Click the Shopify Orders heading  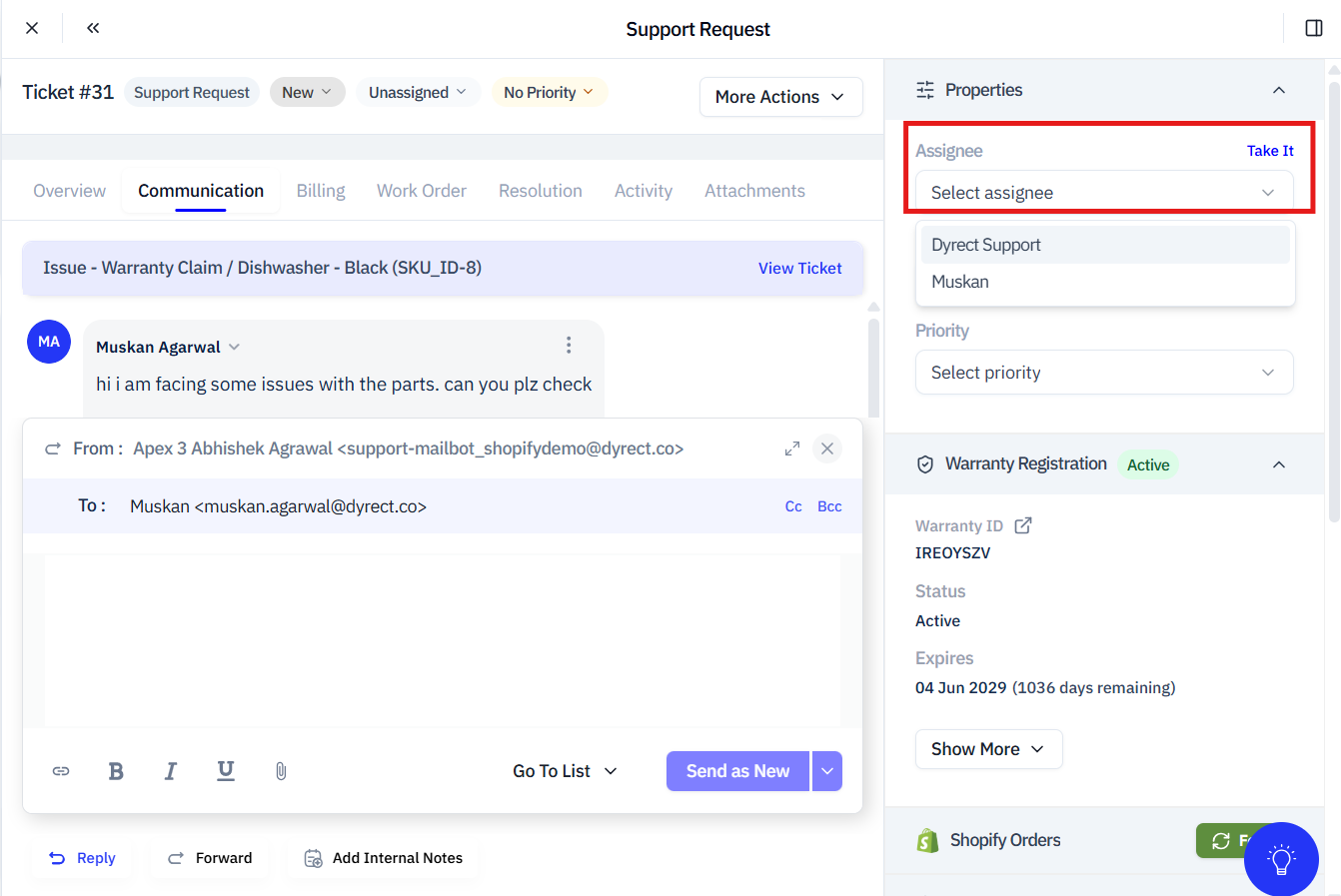(1005, 840)
